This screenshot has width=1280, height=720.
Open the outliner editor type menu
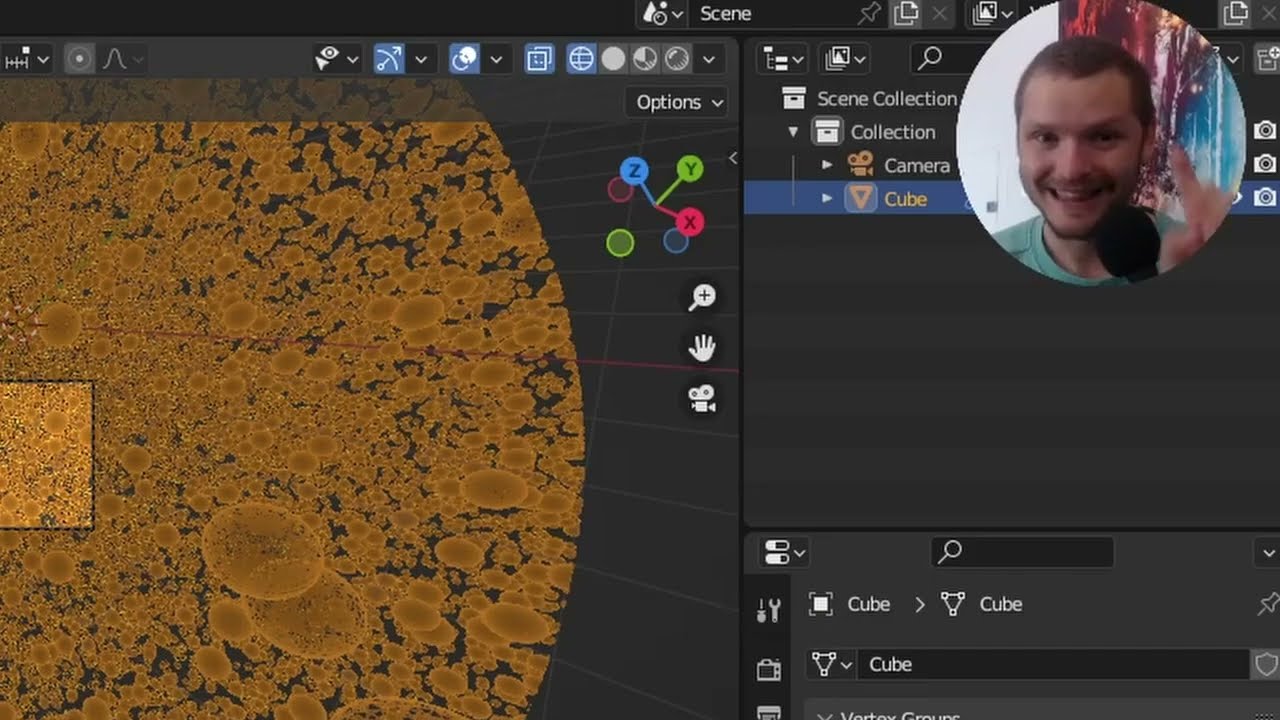[x=785, y=59]
